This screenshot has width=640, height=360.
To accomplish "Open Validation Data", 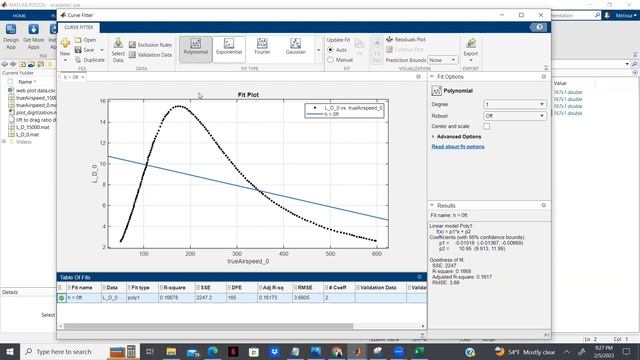I will tap(150, 55).
